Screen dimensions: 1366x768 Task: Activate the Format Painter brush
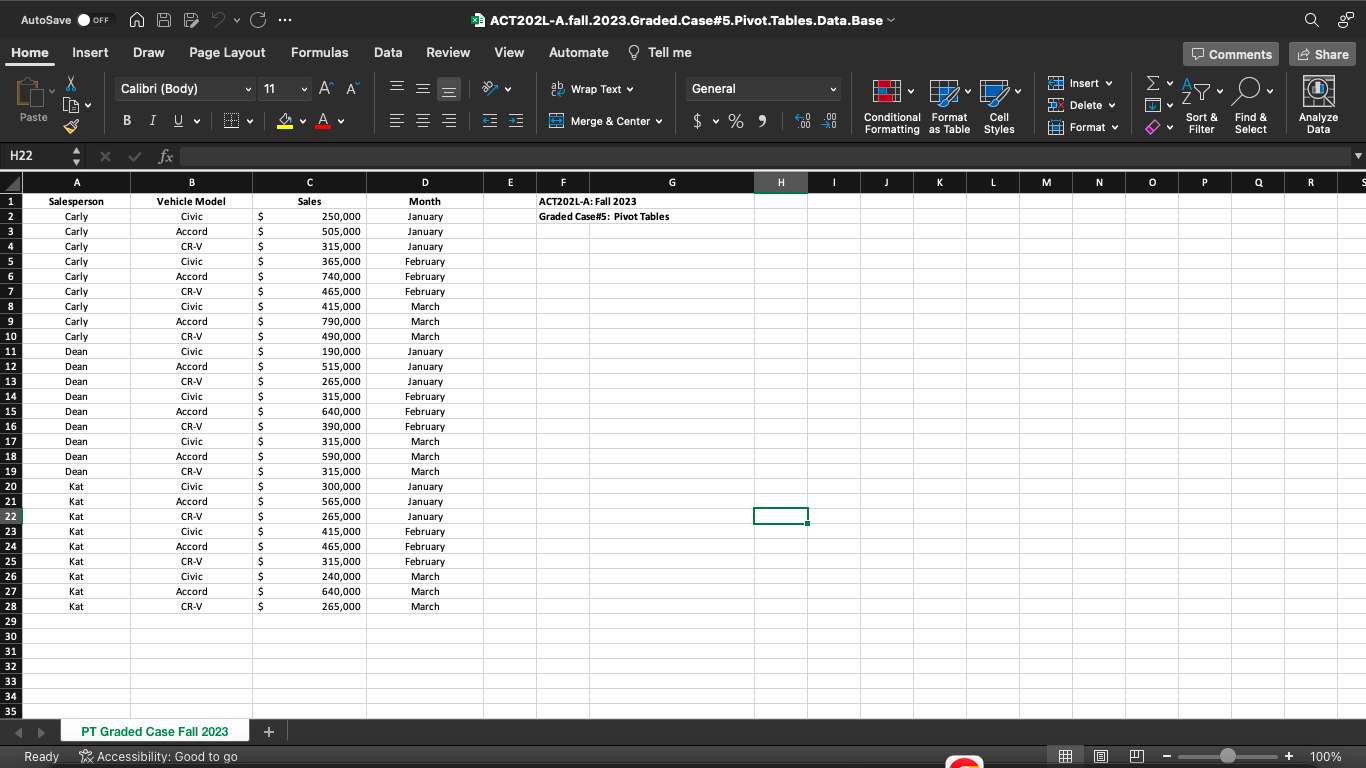pyautogui.click(x=71, y=126)
